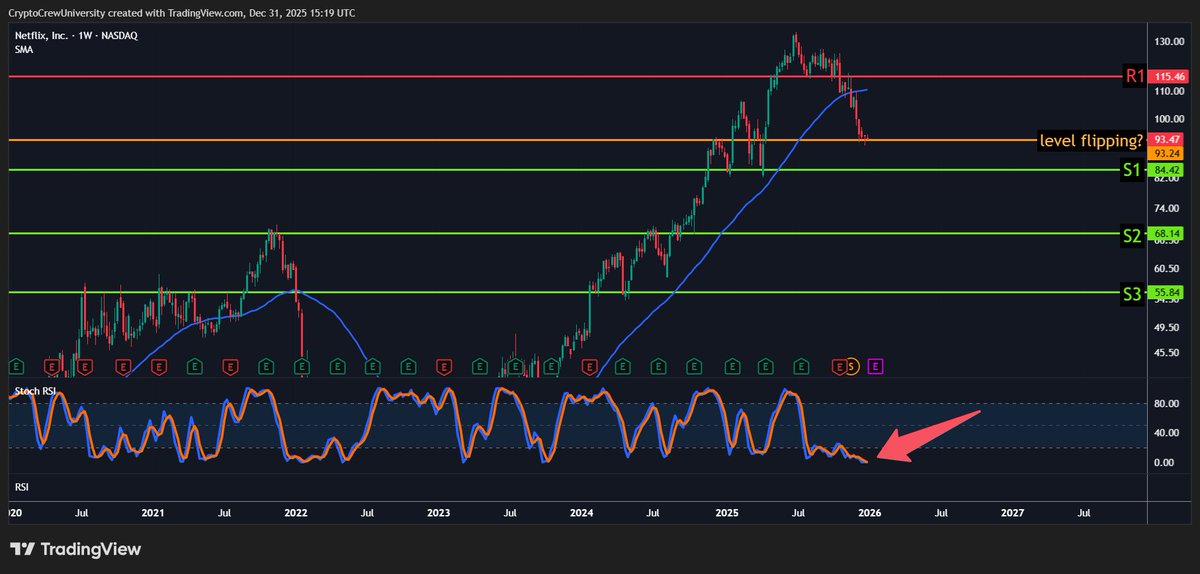Viewport: 1200px width, 574px height.
Task: Select the S3 support label
Action: pos(1132,294)
